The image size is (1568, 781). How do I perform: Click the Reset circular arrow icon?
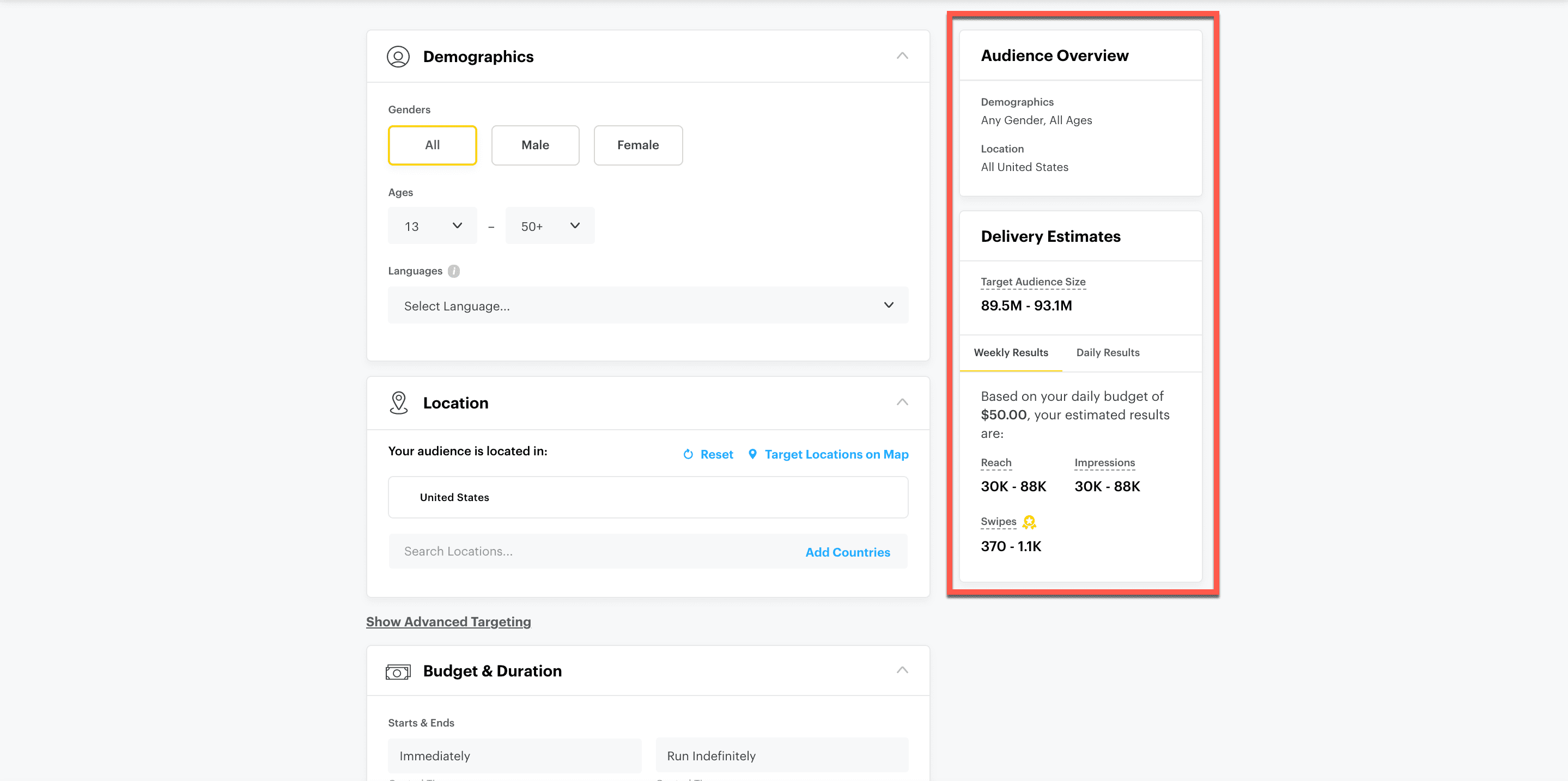point(688,454)
